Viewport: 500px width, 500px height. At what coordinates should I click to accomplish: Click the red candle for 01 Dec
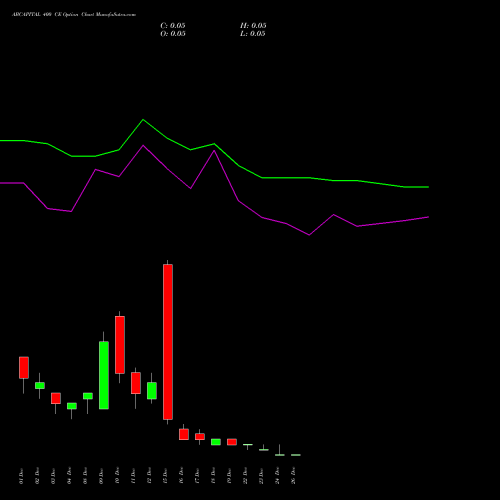coord(24,367)
